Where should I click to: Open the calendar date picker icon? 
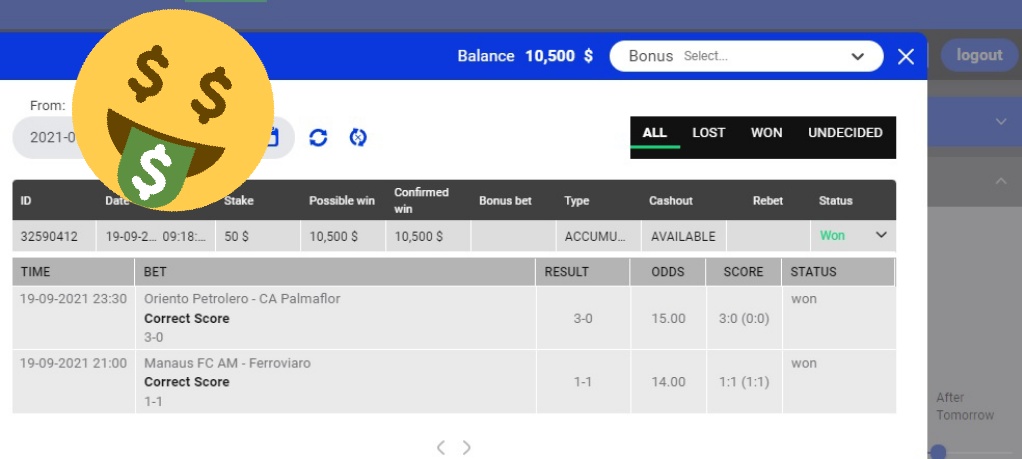(271, 137)
